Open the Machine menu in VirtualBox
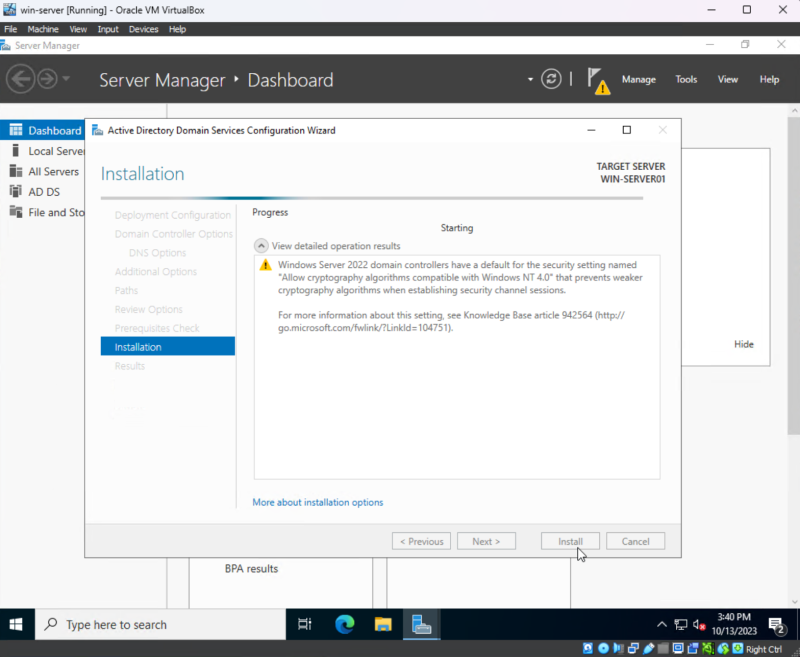Image resolution: width=800 pixels, height=657 pixels. [42, 29]
